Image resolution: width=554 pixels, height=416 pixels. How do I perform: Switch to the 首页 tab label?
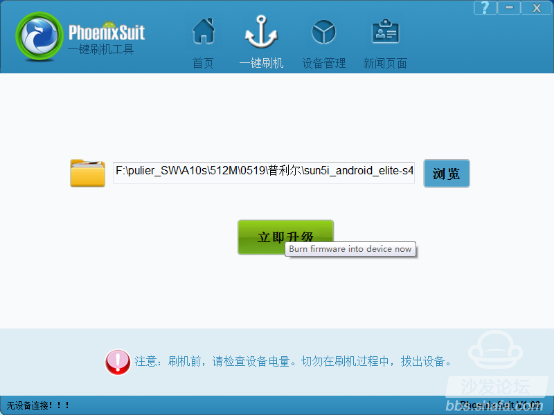203,63
